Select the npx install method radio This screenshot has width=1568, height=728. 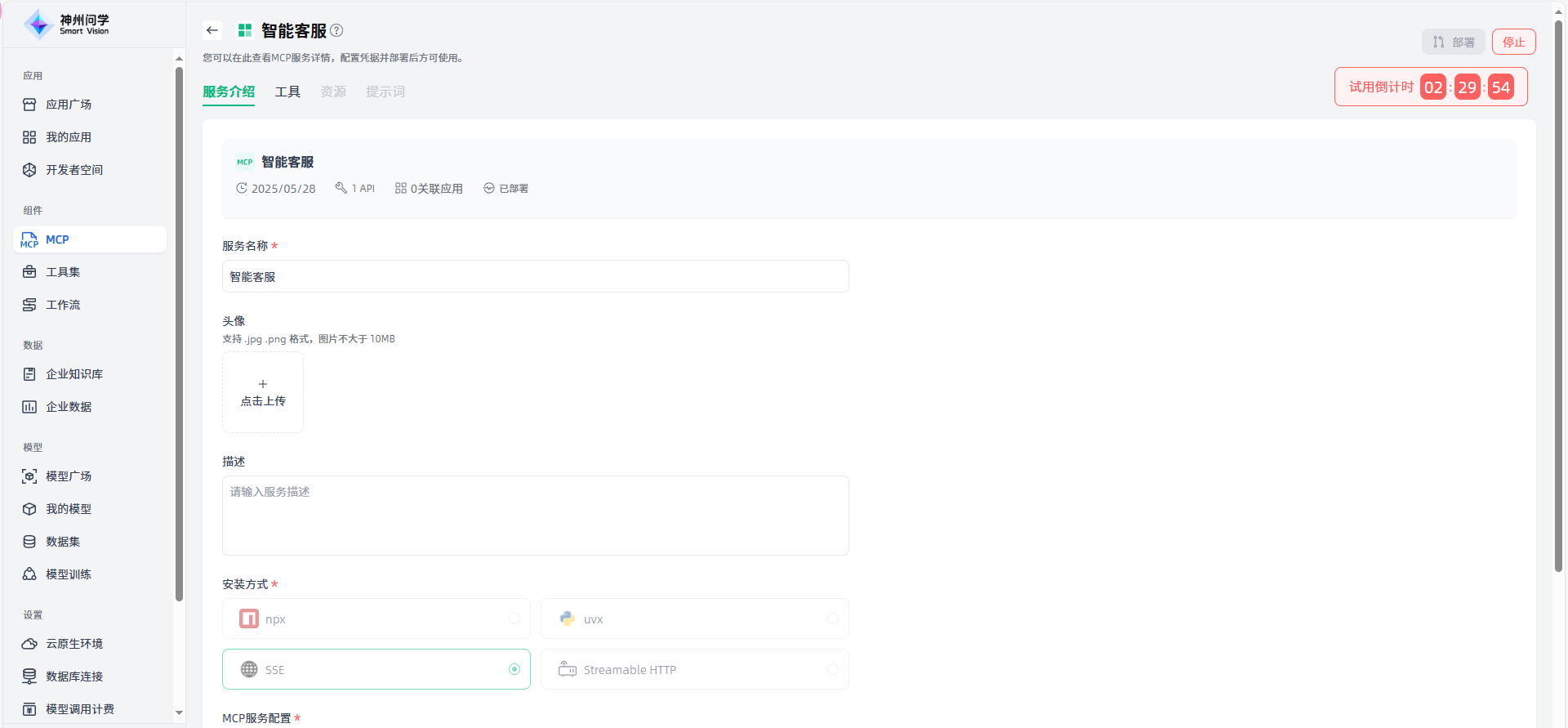(x=514, y=619)
